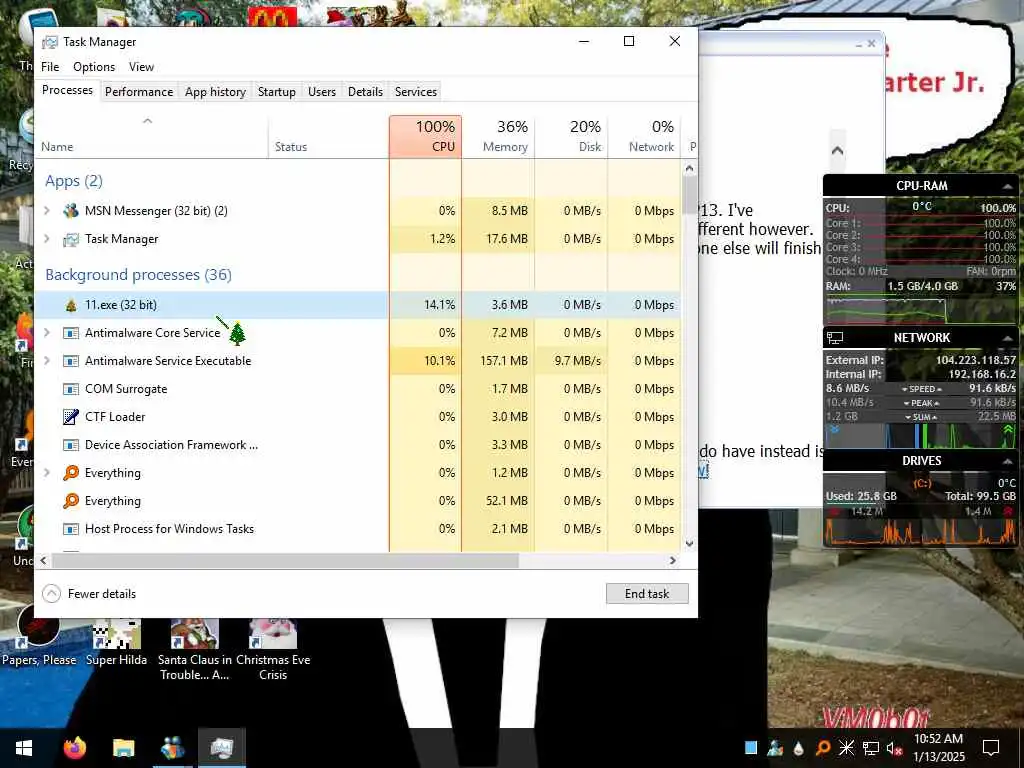
Task: Sort processes by CPU column
Action: tap(426, 136)
